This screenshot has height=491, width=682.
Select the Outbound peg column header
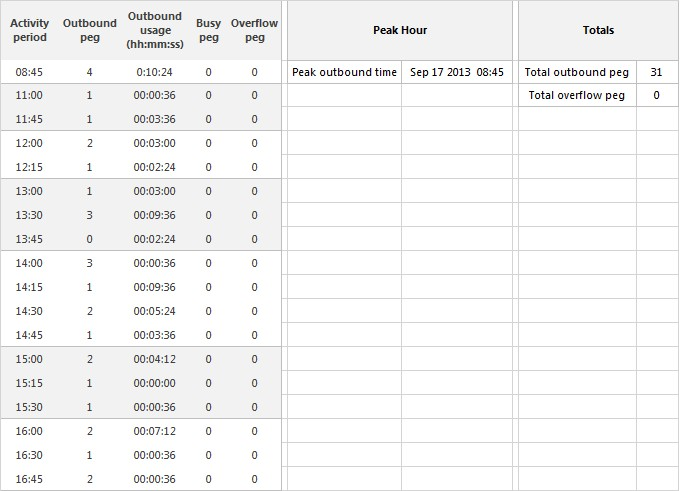pos(90,30)
